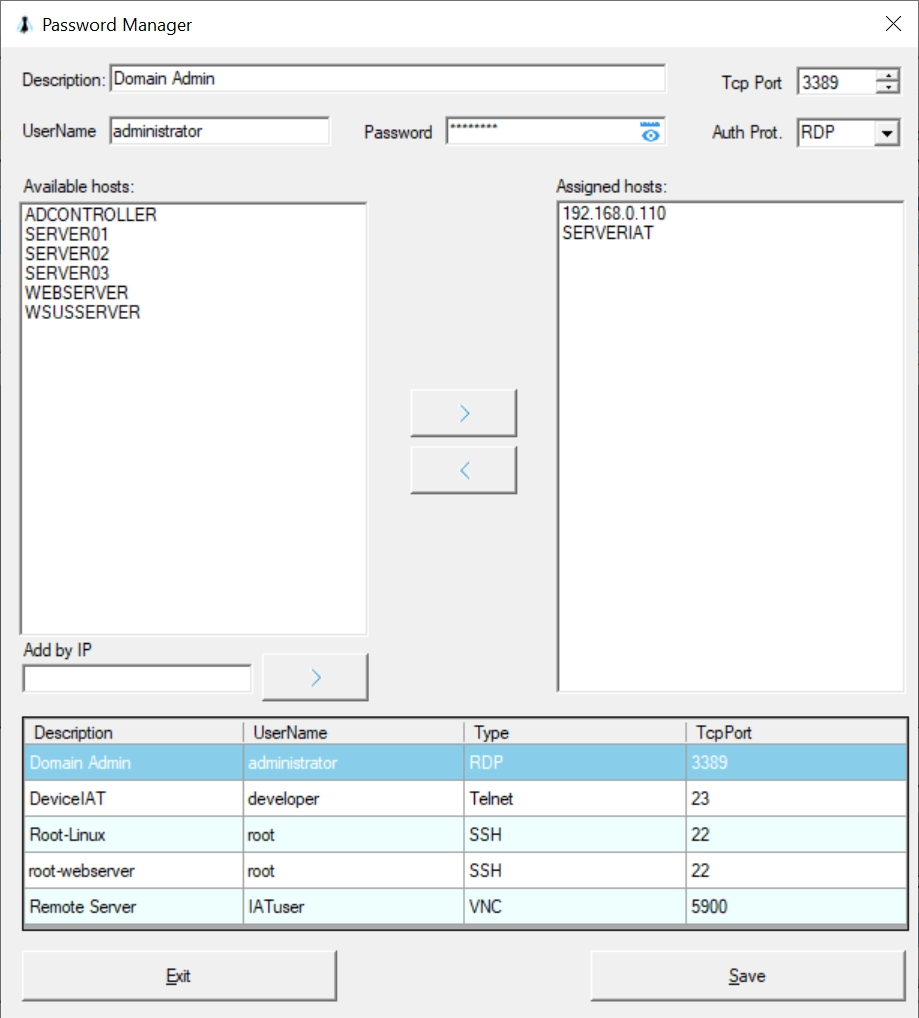Select the Domain Admin table row
Image resolution: width=919 pixels, height=1018 pixels.
(x=465, y=762)
